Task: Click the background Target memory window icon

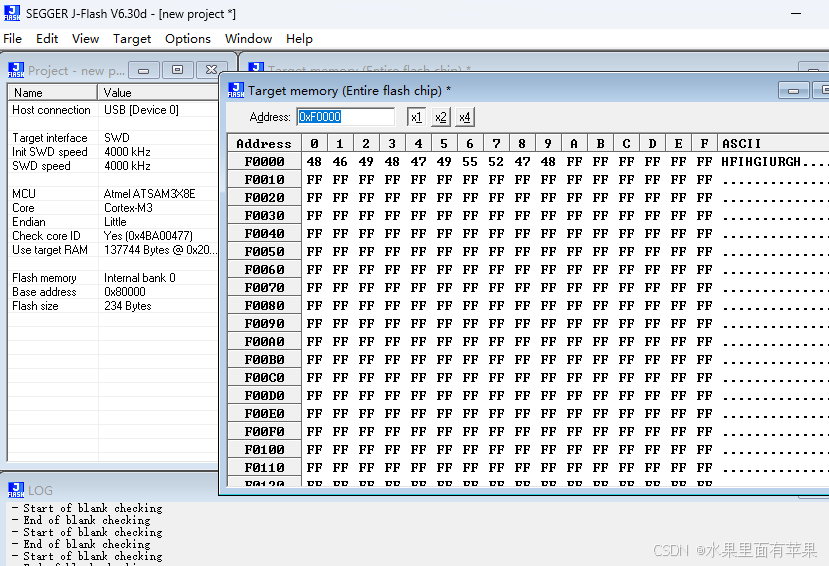Action: tap(256, 67)
